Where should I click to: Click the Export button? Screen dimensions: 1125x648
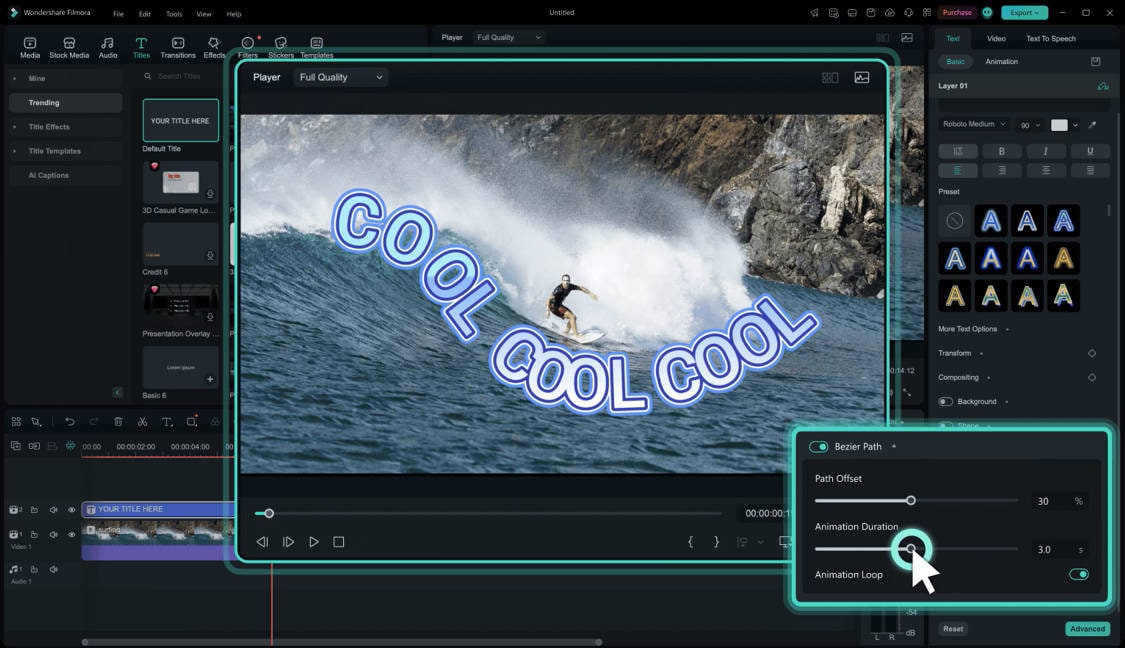pyautogui.click(x=1024, y=13)
